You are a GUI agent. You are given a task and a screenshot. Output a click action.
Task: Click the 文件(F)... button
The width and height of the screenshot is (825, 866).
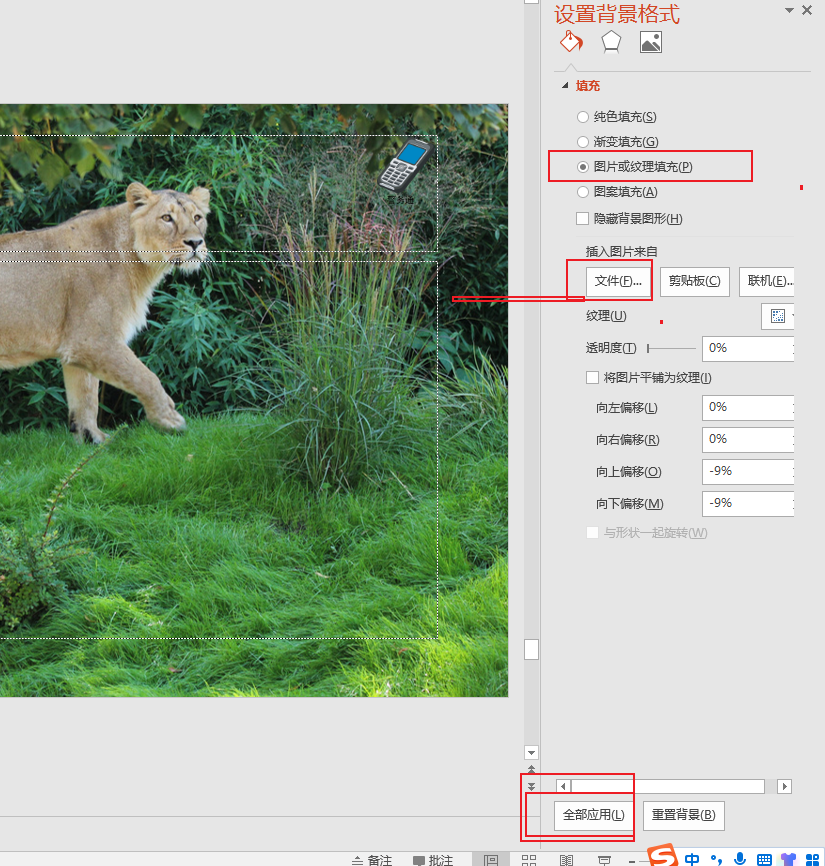pos(618,282)
